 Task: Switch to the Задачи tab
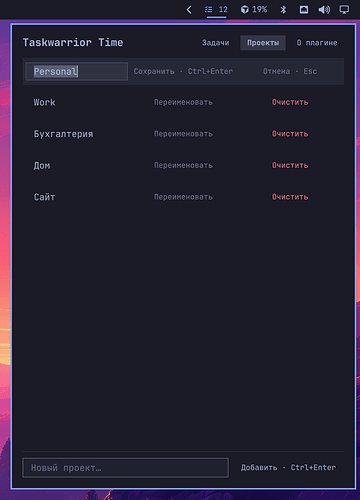pyautogui.click(x=216, y=43)
